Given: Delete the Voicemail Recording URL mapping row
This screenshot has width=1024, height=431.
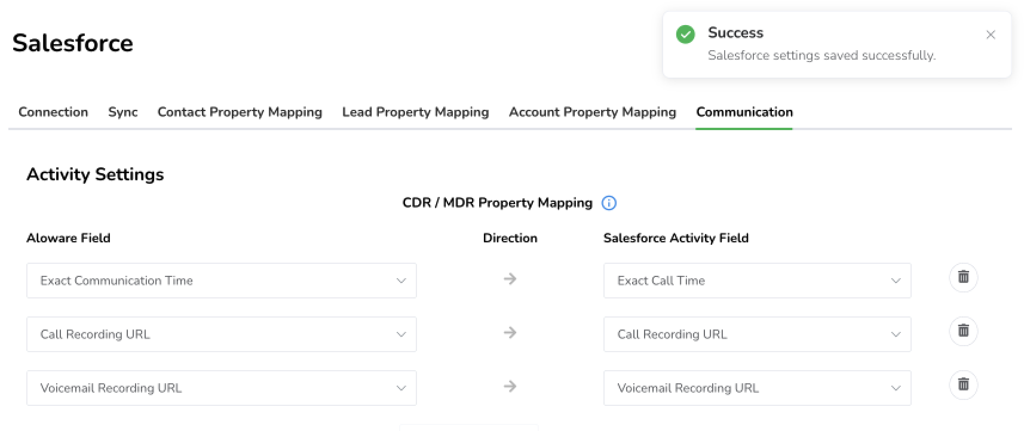Looking at the screenshot, I should (963, 384).
